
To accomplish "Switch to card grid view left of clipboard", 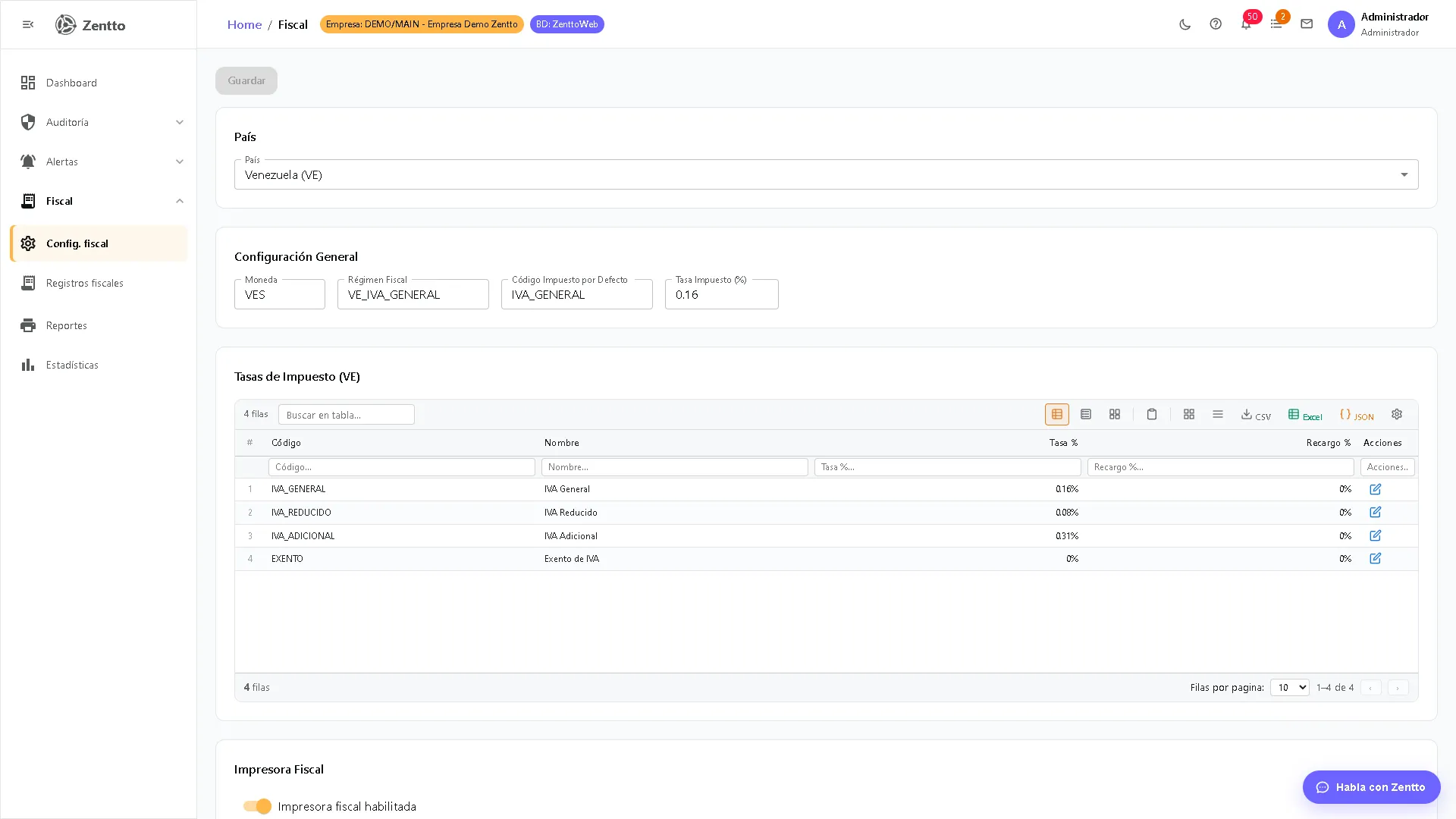I will pos(1115,414).
